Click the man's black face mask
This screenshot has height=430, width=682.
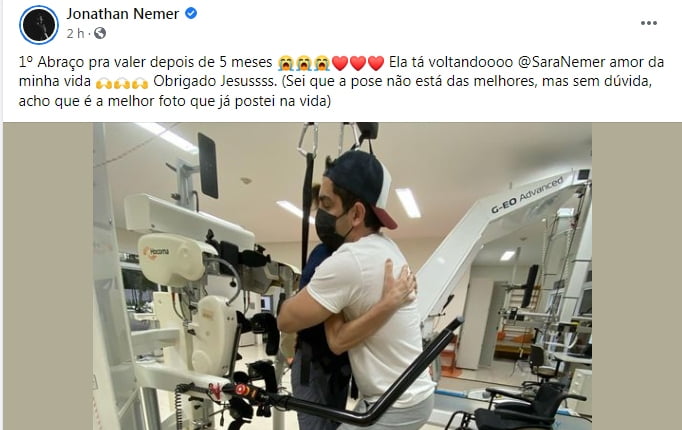pos(331,229)
